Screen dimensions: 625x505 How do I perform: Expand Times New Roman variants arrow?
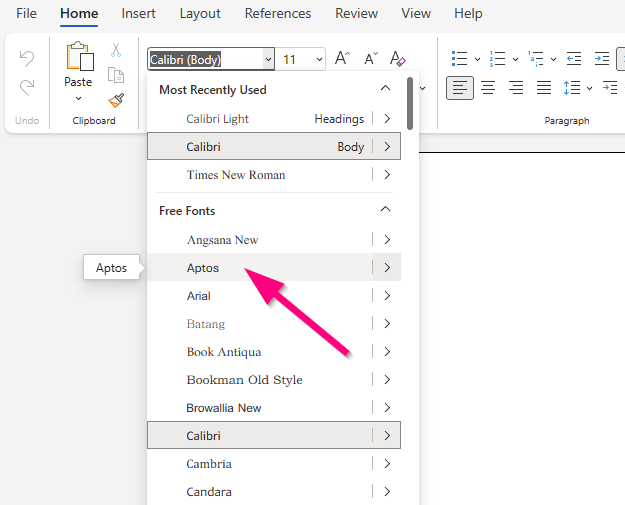pos(387,175)
